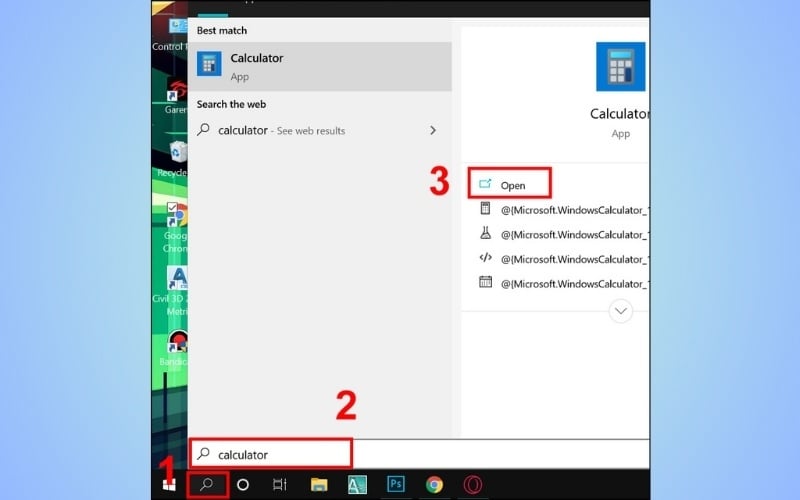Click 'calculator - See web results' entry
The height and width of the screenshot is (500, 800).
300,130
